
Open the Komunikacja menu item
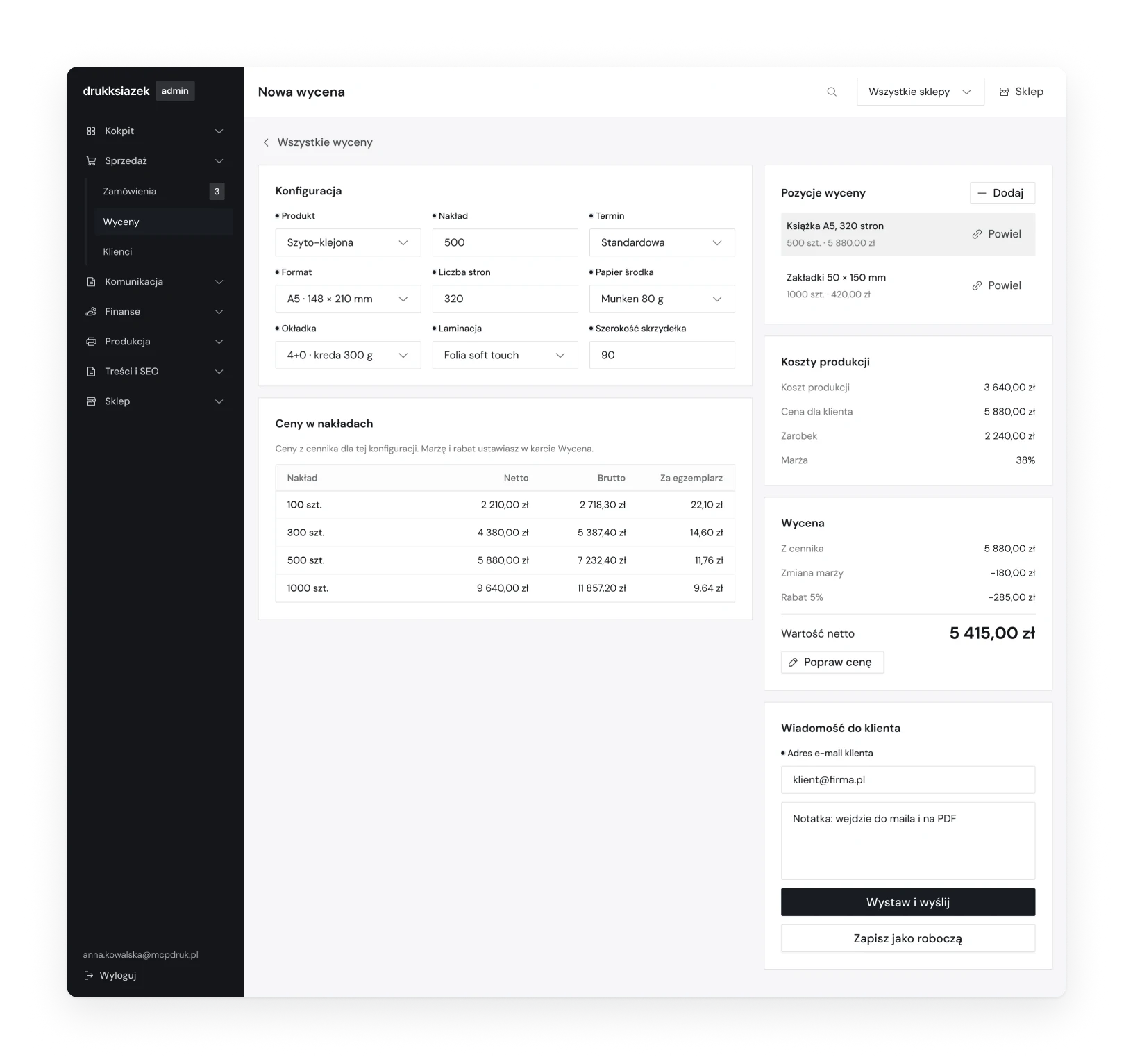155,282
